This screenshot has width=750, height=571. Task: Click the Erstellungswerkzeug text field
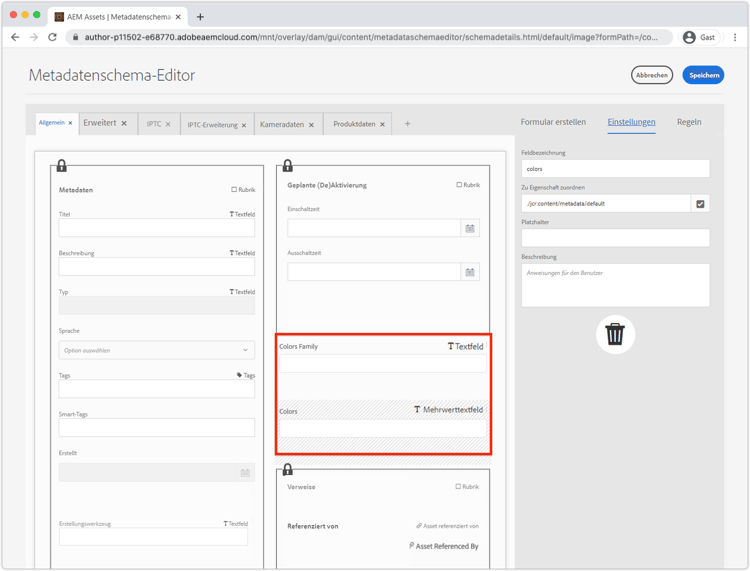153,537
